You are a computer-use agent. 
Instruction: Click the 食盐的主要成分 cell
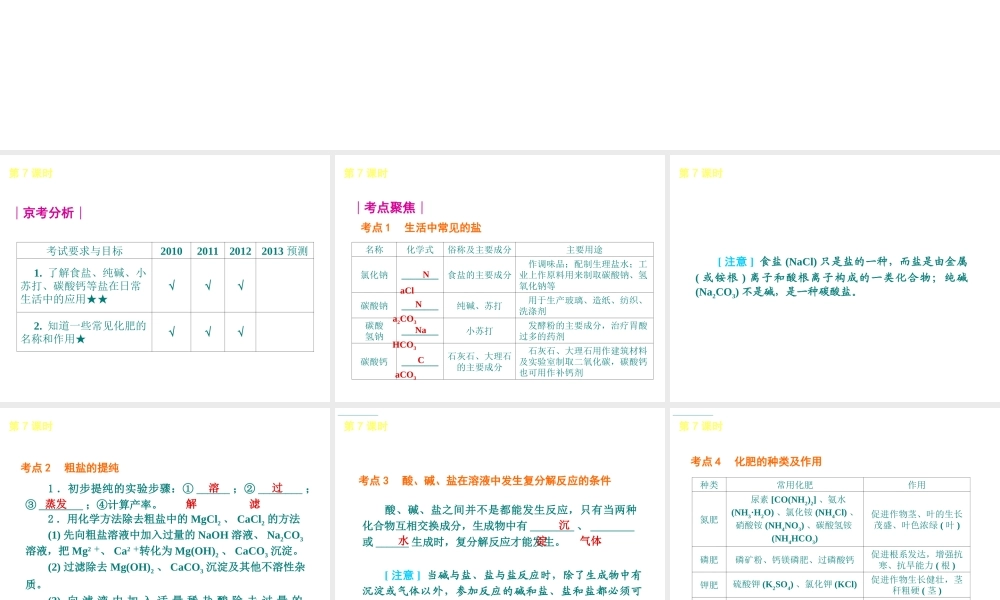pyautogui.click(x=479, y=275)
